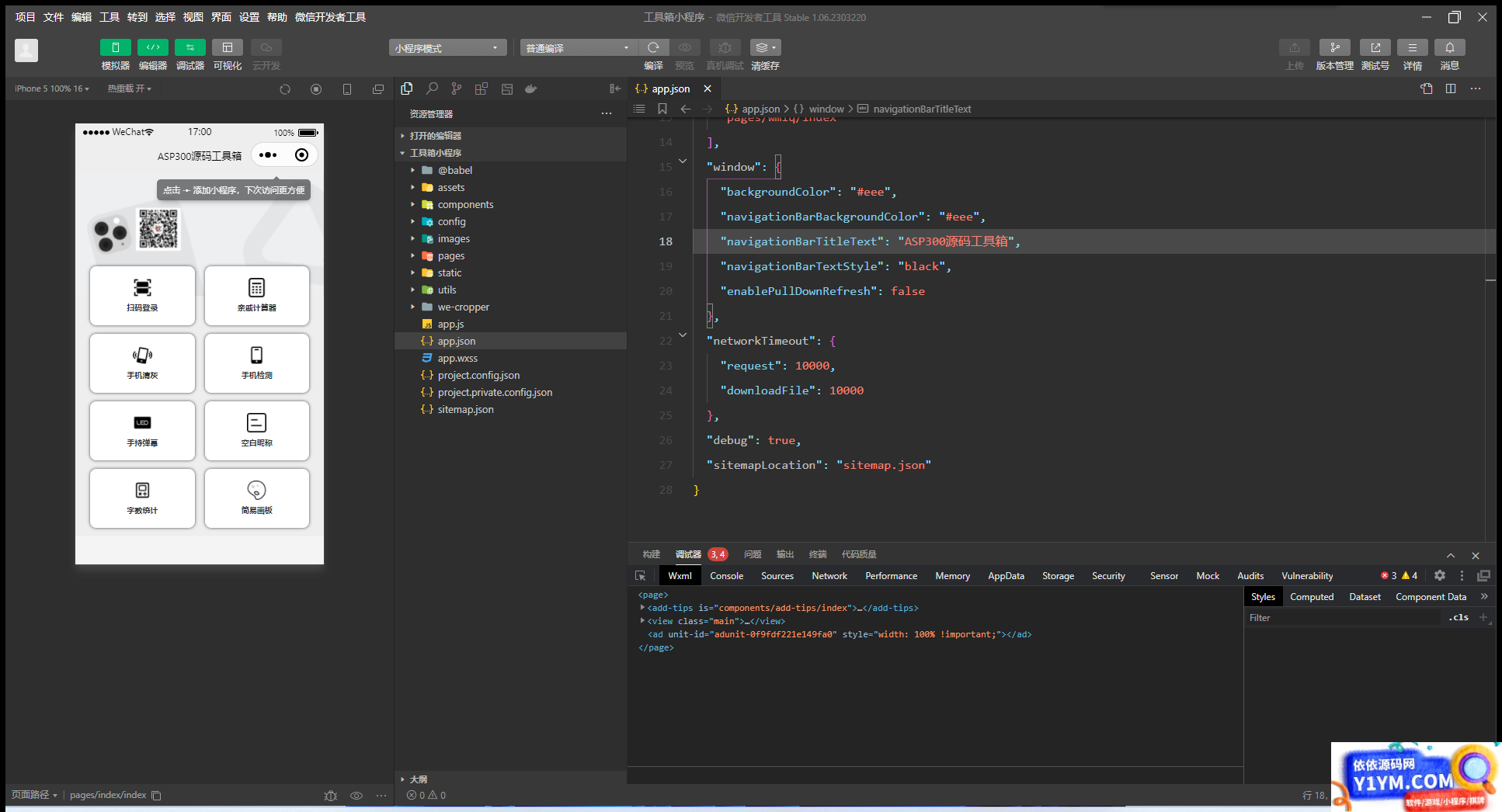
Task: Copy the pages/index/index page path
Action: pyautogui.click(x=156, y=796)
